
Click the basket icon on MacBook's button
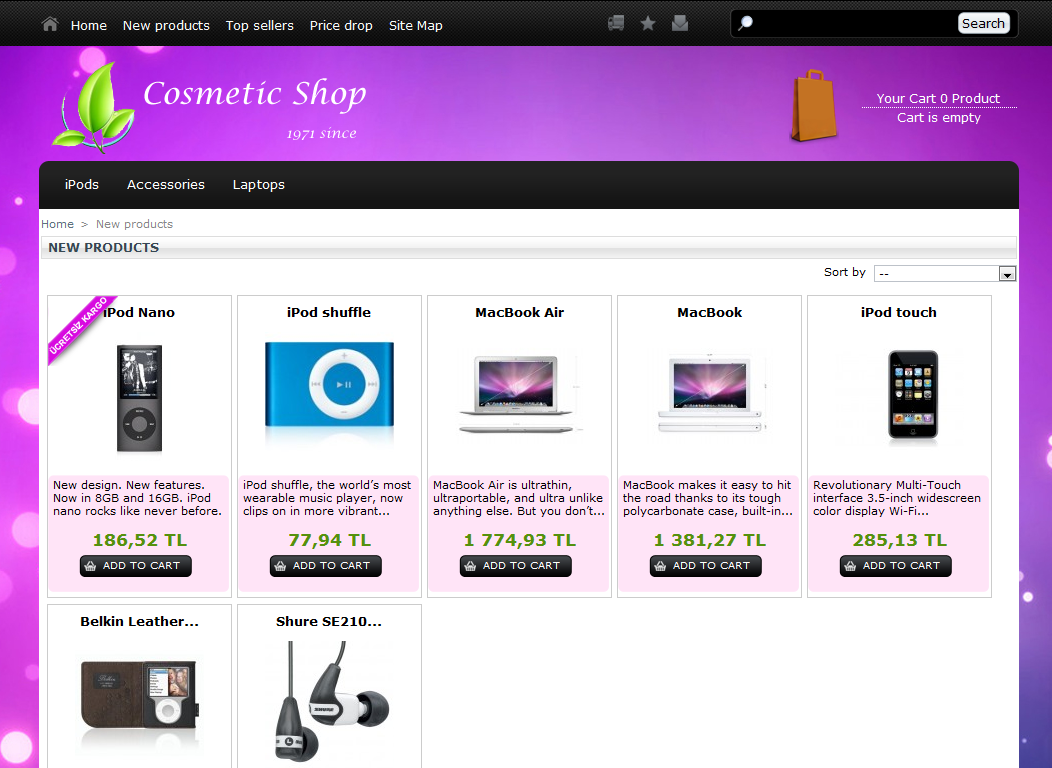pos(660,566)
